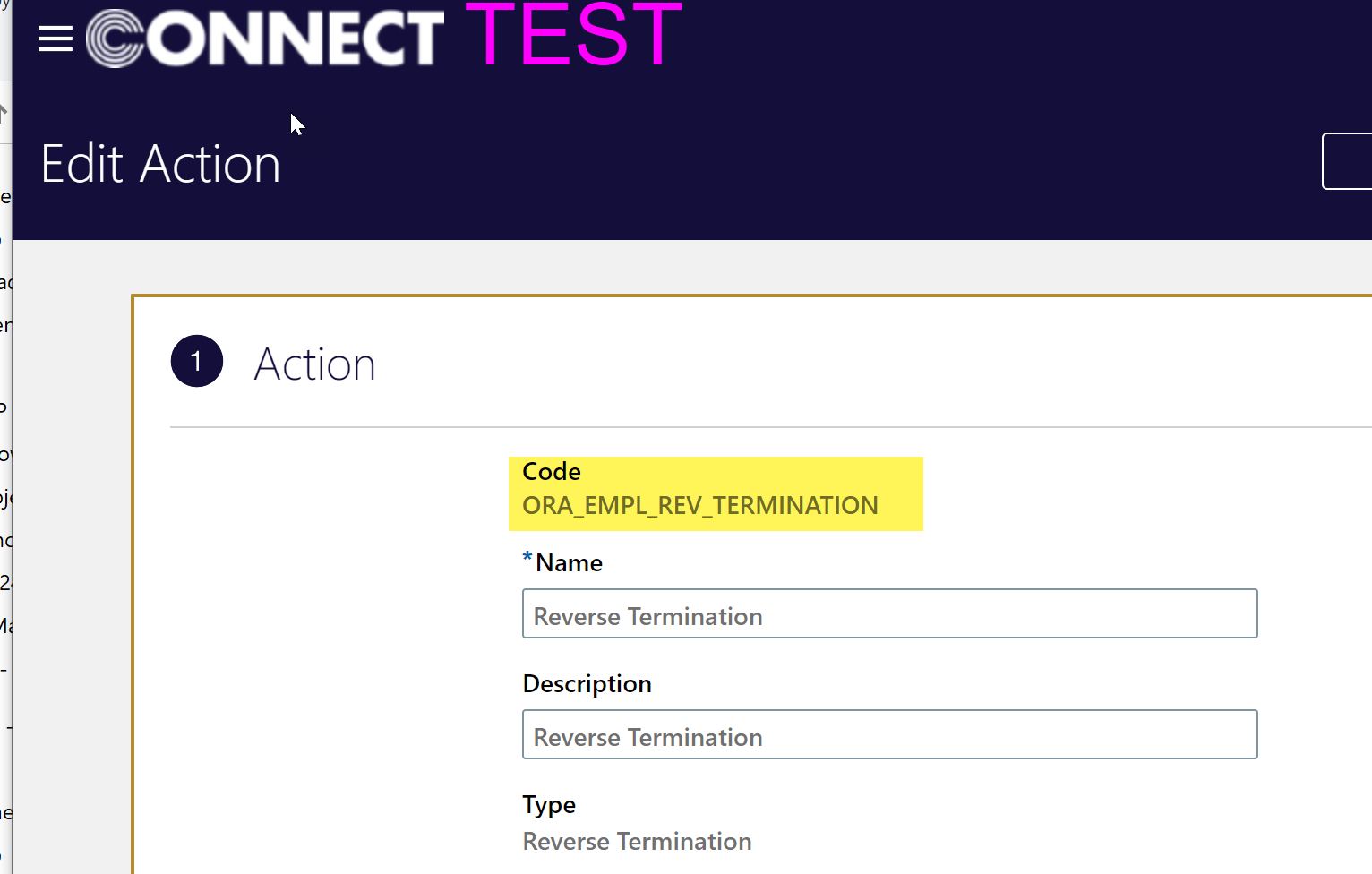Click inside the Description input field
The image size is (1372, 874).
pyautogui.click(x=889, y=734)
